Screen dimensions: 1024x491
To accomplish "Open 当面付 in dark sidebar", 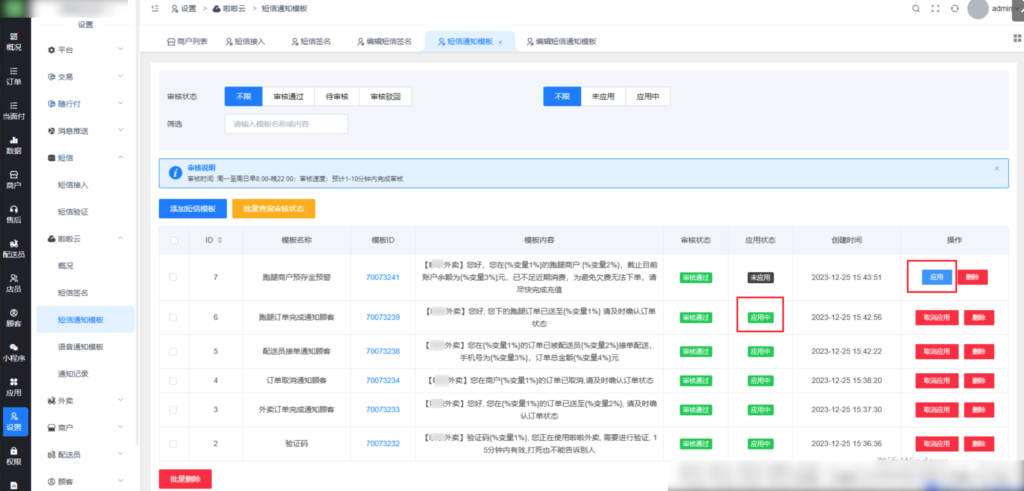I will 14,111.
